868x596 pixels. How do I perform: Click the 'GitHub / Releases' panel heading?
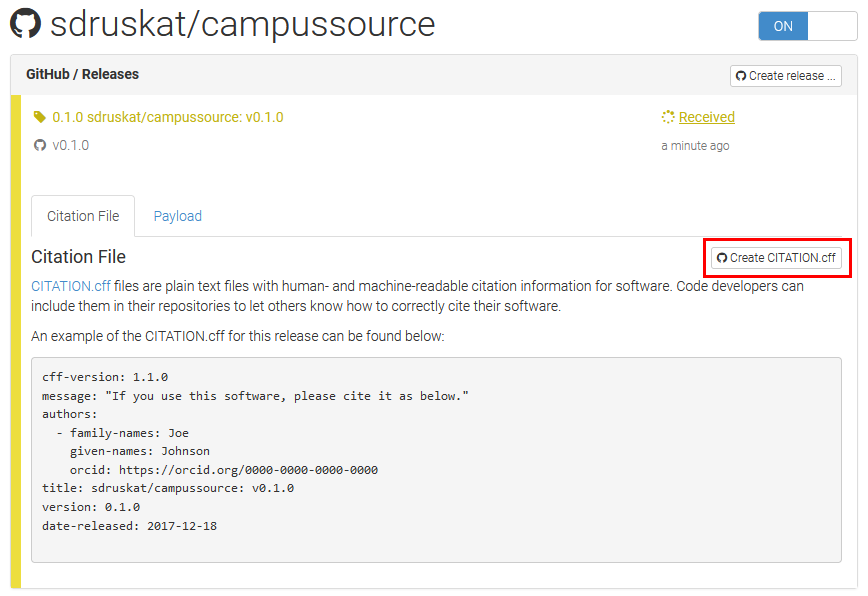(82, 74)
